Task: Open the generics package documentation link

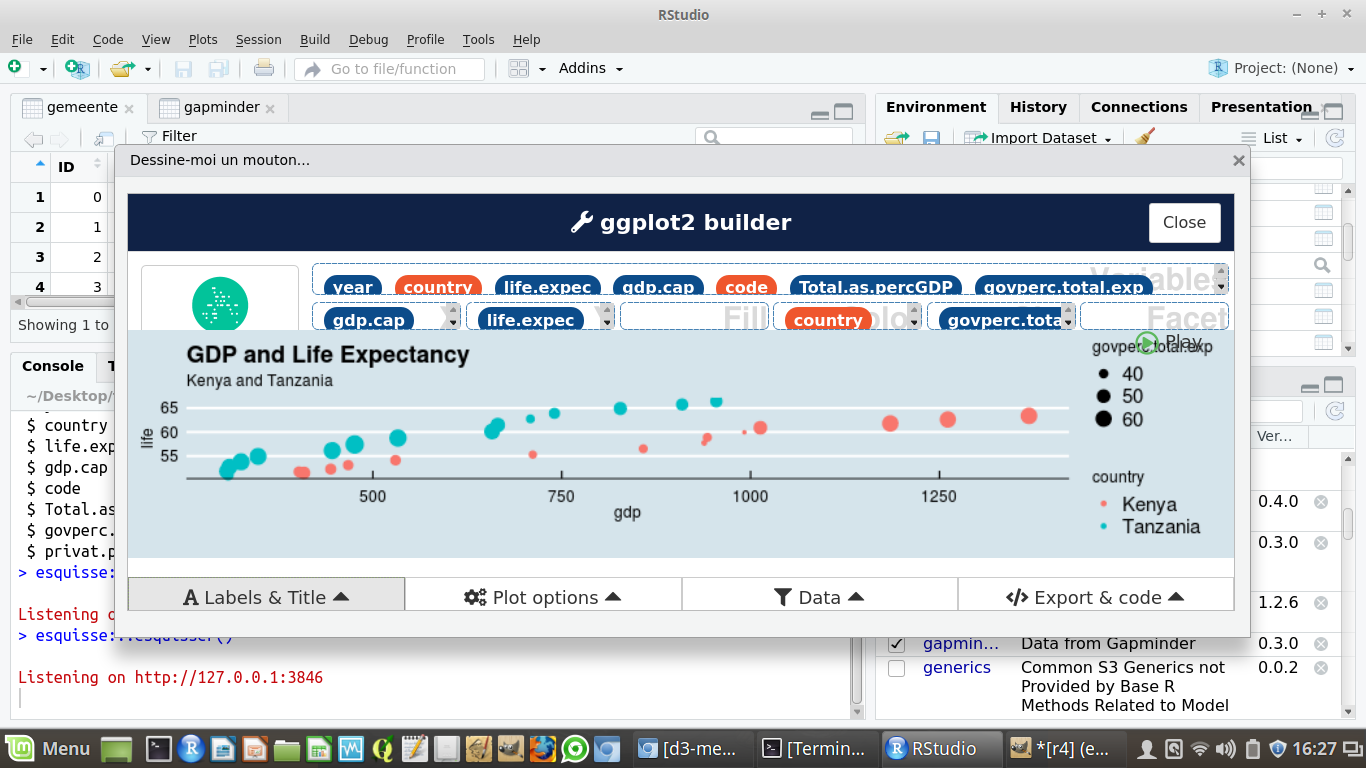Action: pos(956,667)
